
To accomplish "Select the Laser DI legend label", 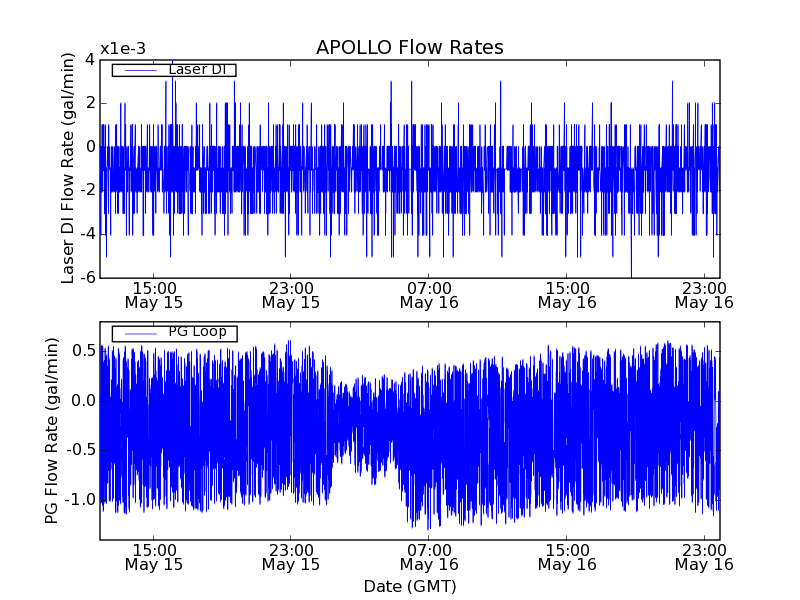I will [x=196, y=69].
